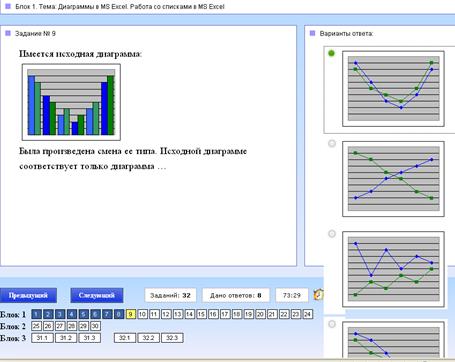
Task: Click the U-shaped line chart thumbnail
Action: pos(393,89)
